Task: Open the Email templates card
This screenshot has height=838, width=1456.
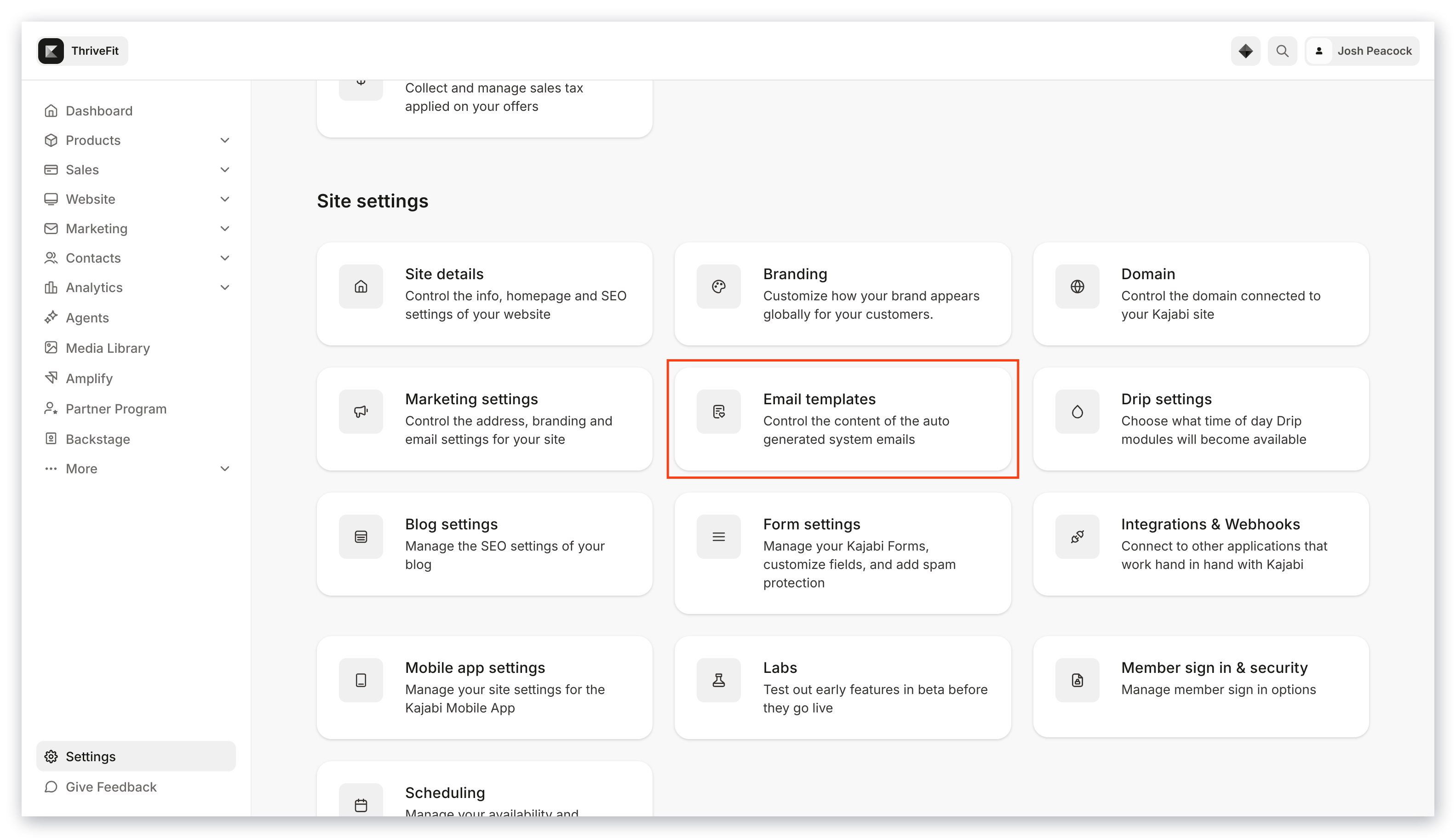Action: [x=842, y=419]
